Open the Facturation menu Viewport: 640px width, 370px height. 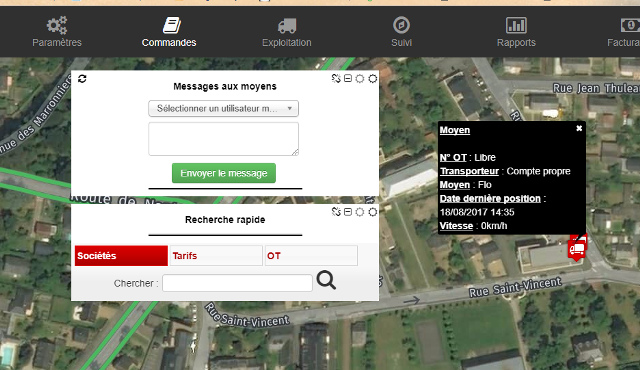pyautogui.click(x=624, y=31)
